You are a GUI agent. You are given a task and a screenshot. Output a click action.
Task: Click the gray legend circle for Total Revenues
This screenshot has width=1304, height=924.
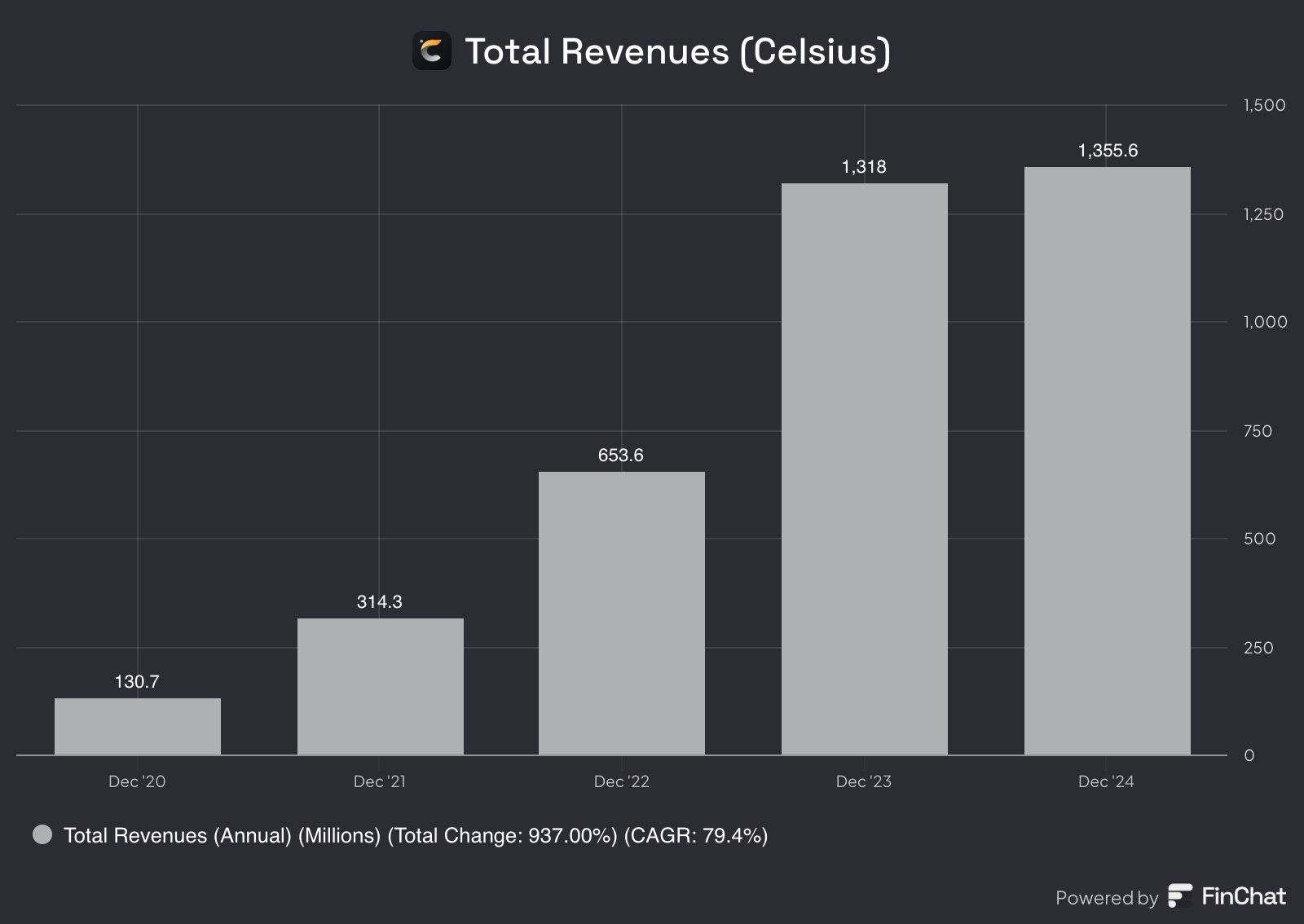tap(42, 834)
